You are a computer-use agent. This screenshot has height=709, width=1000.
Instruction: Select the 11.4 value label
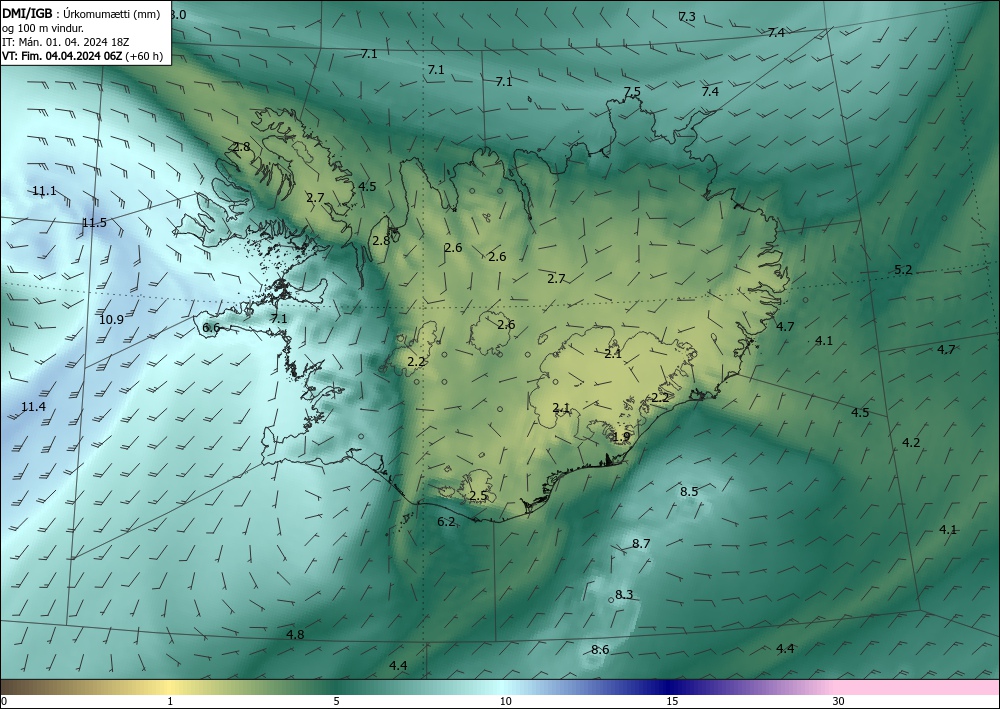click(33, 407)
